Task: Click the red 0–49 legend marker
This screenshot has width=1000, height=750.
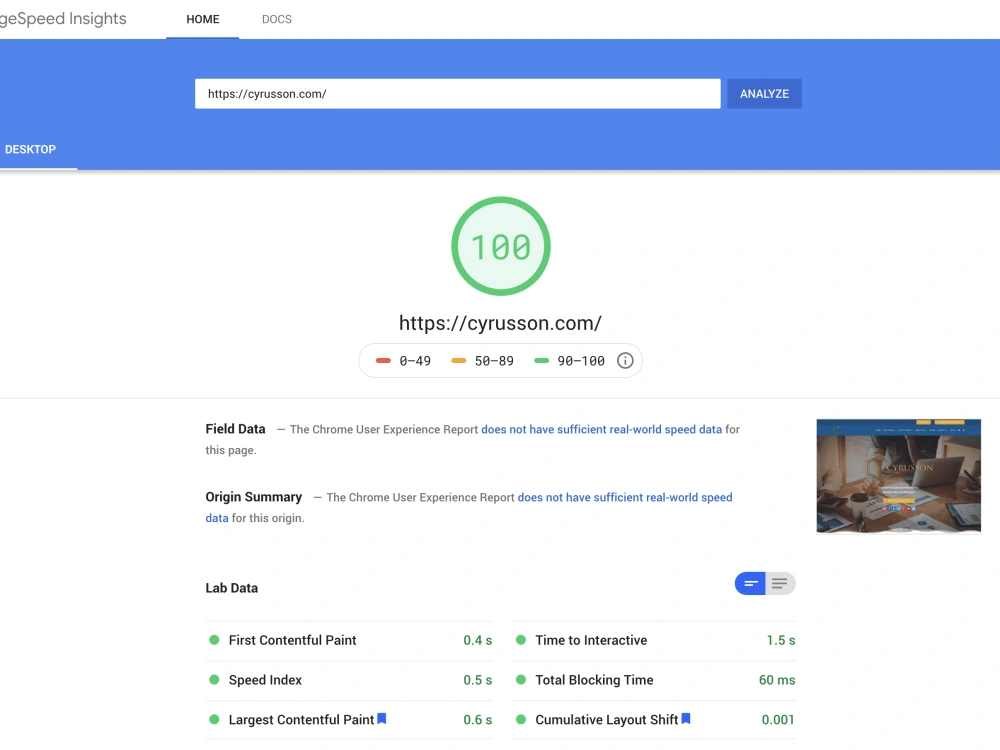Action: pos(383,361)
